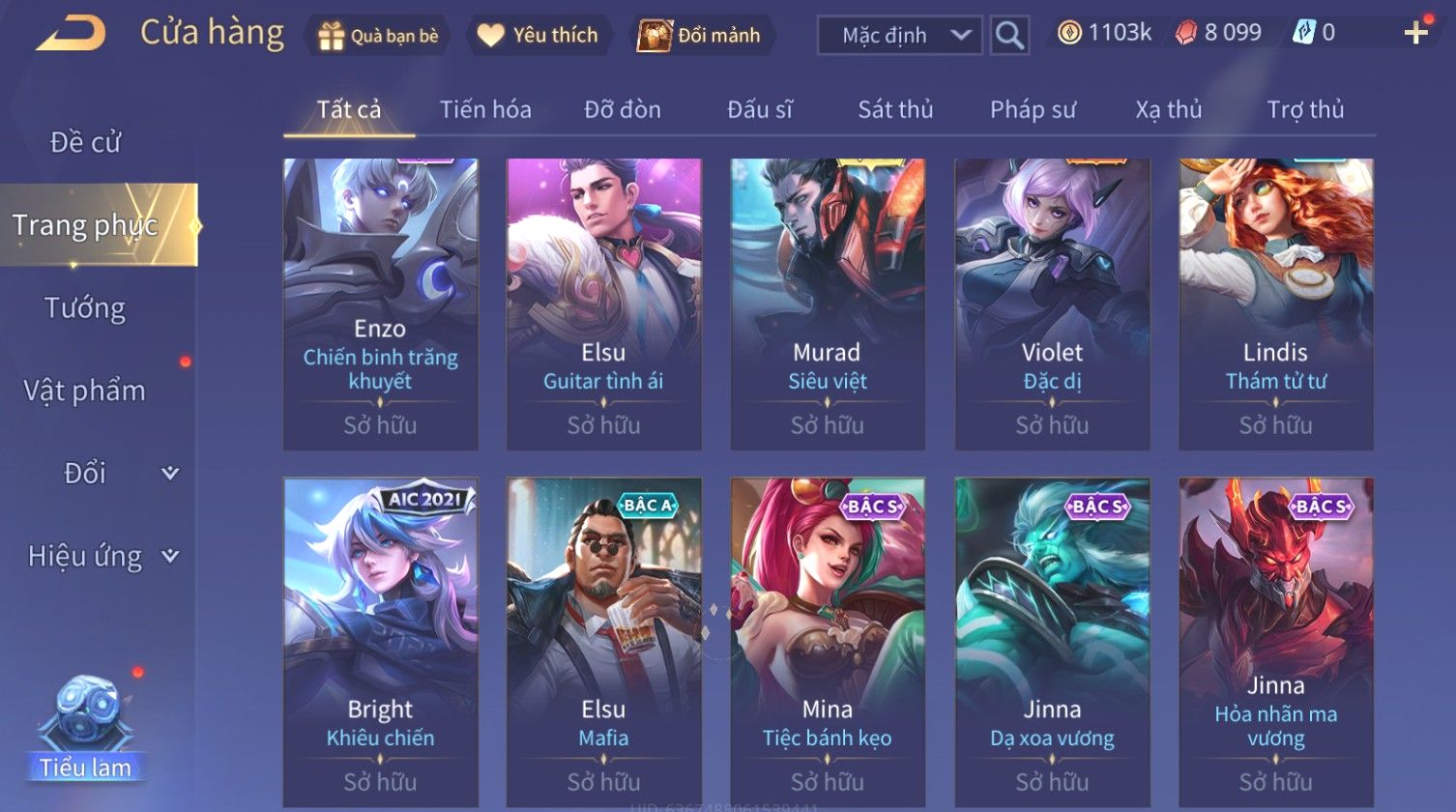The image size is (1456, 812).
Task: Open Vật phẩm in the sidebar
Action: tap(85, 391)
